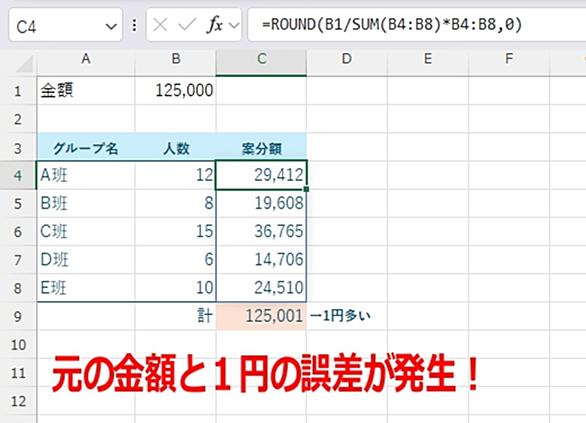586x423 pixels.
Task: Select row 8 header
Action: [18, 288]
